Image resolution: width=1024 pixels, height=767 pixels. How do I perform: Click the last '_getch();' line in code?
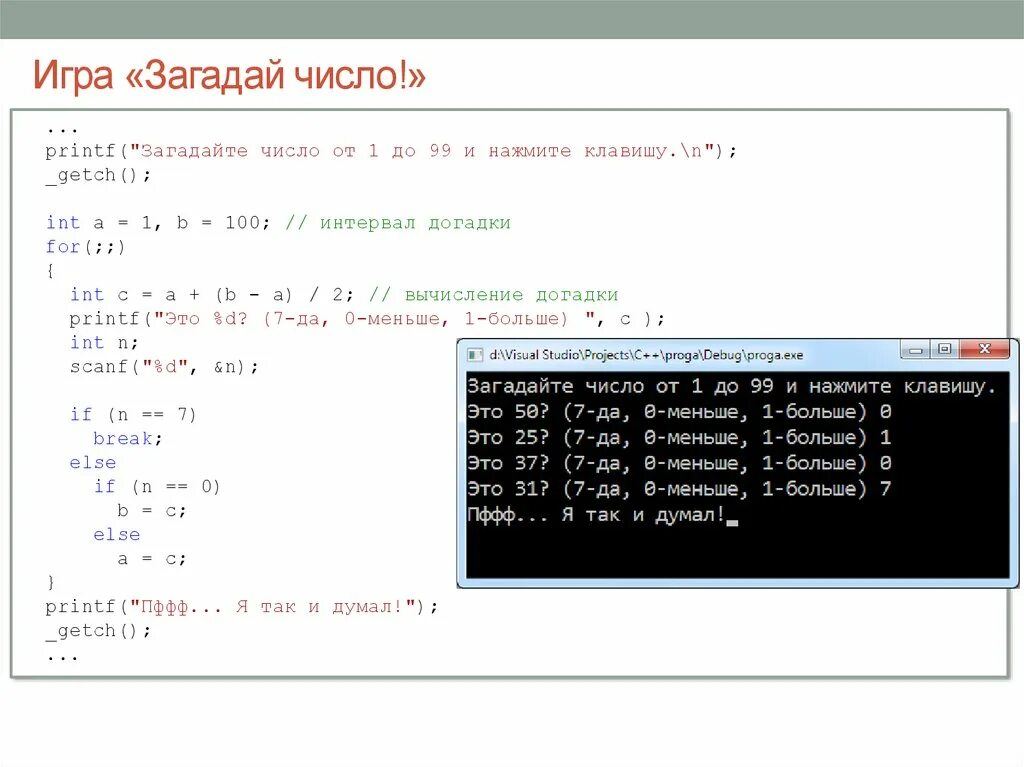pos(98,630)
